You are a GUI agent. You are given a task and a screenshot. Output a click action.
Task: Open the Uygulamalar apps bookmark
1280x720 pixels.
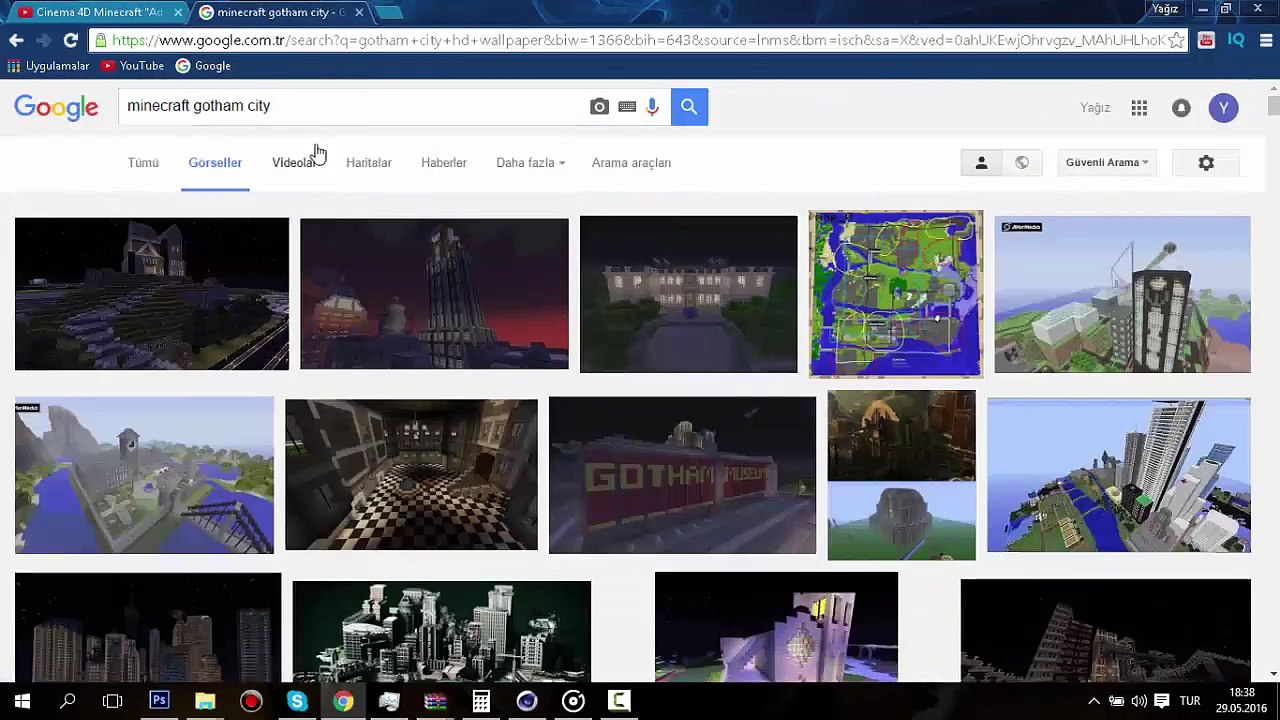click(48, 66)
